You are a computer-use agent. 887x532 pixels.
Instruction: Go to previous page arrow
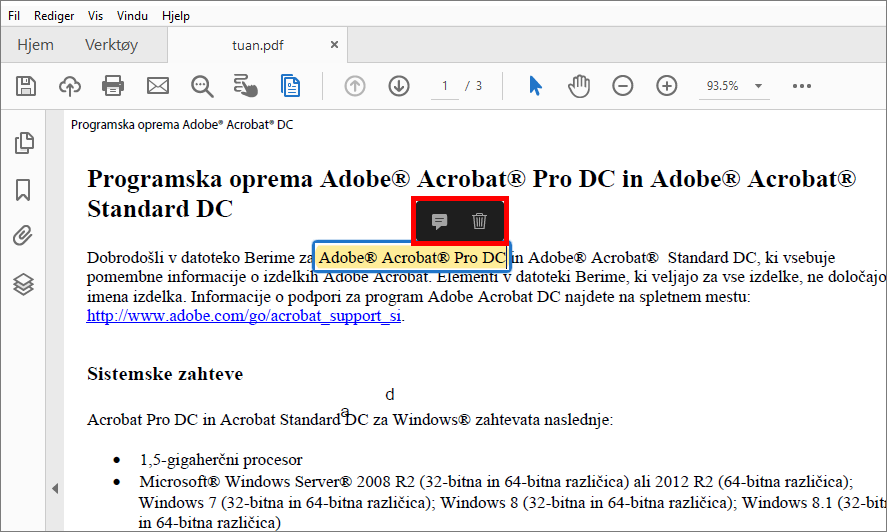[355, 86]
